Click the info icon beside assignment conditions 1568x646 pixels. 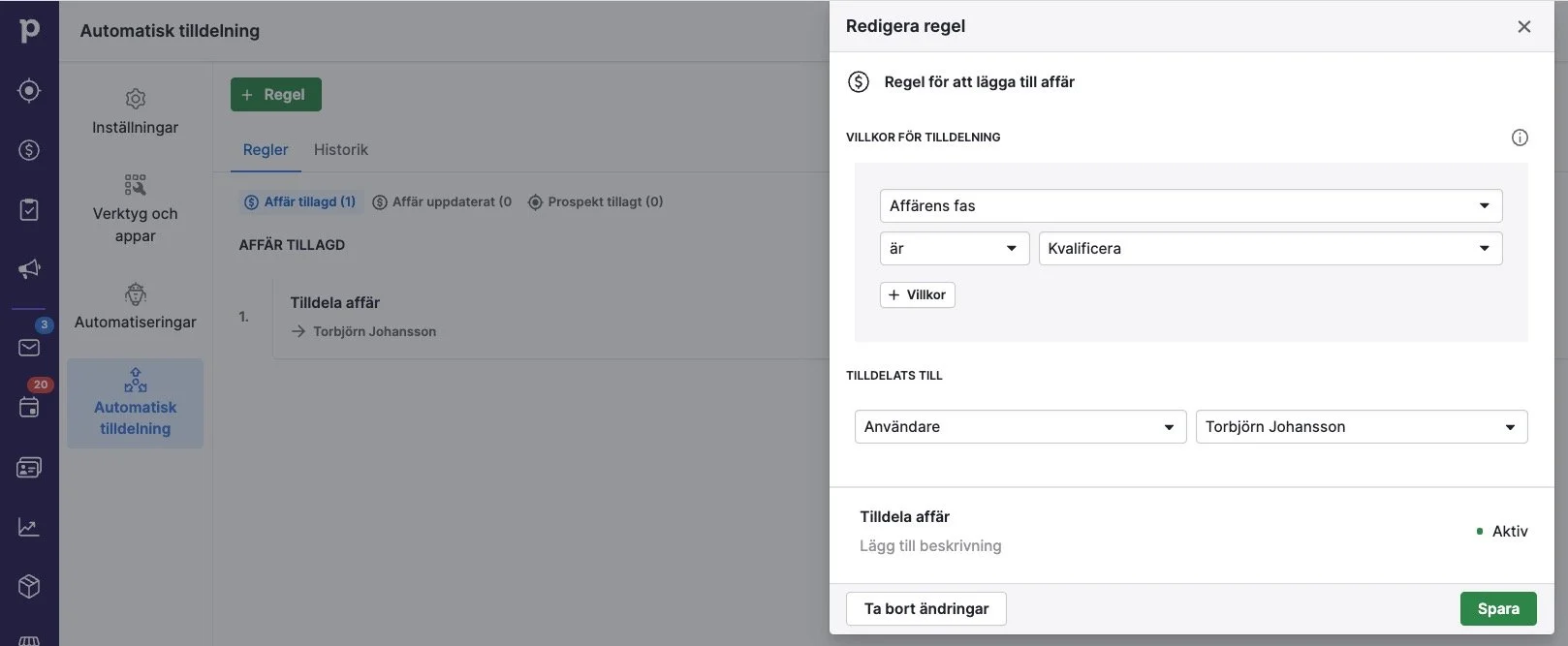click(1520, 138)
